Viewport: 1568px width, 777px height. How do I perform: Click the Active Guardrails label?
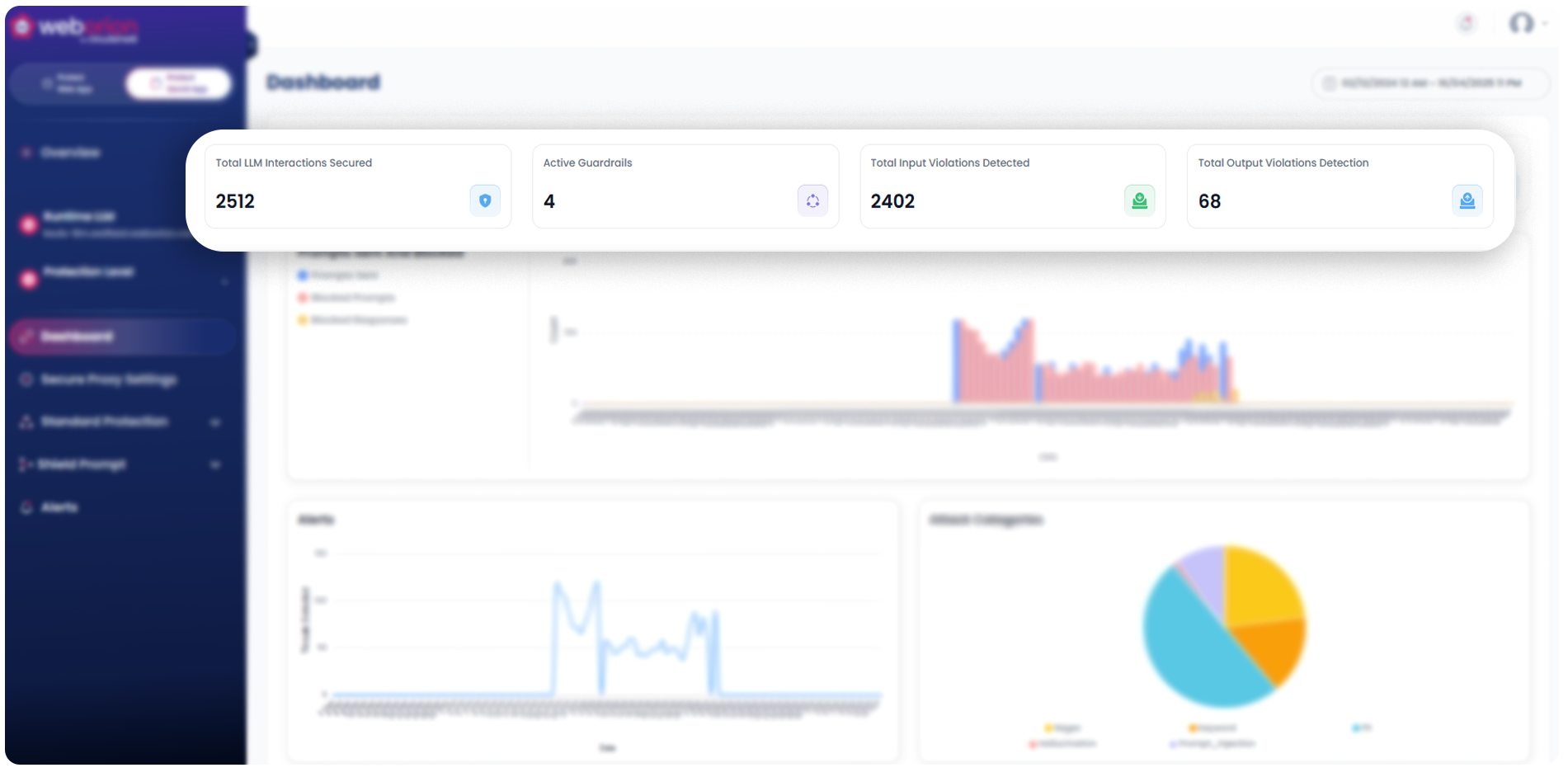click(x=587, y=162)
